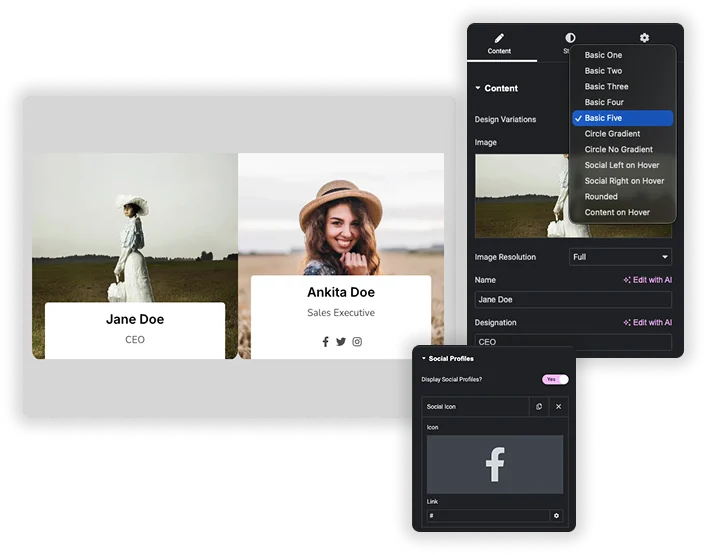Click the Jane Doe name input field
713x555 pixels.
click(573, 300)
